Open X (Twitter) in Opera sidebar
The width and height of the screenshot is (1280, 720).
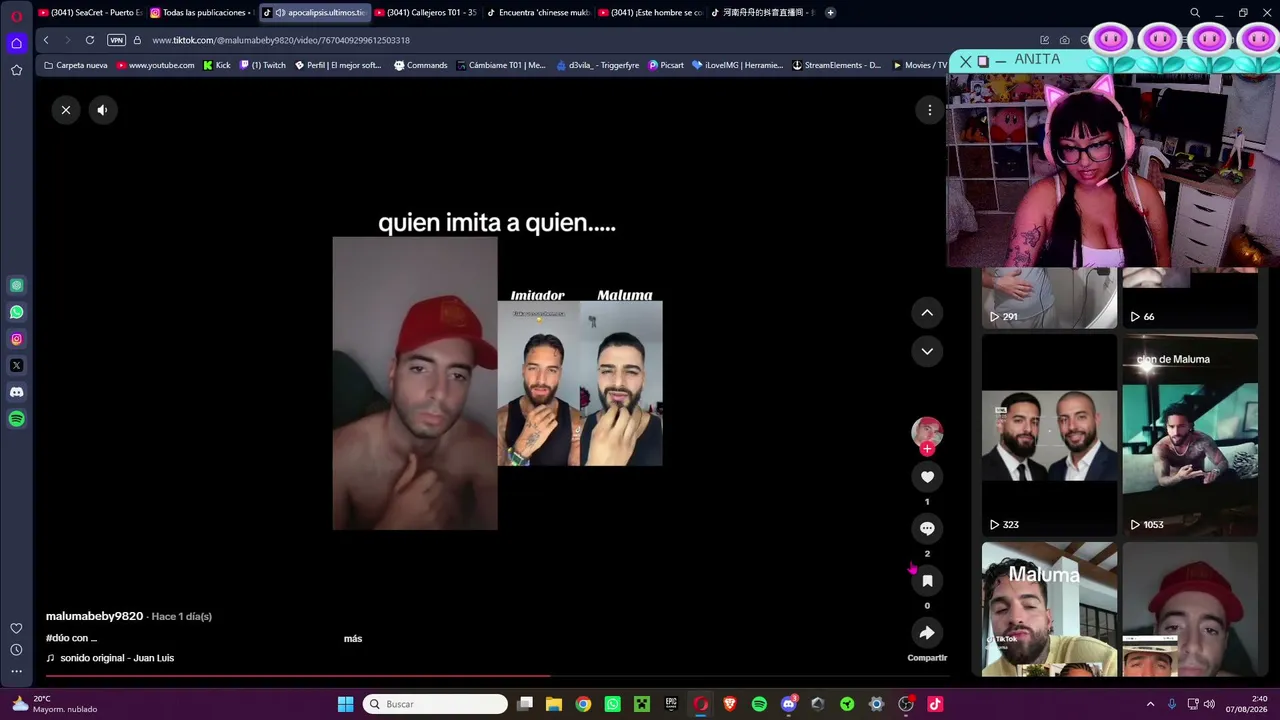coord(16,366)
